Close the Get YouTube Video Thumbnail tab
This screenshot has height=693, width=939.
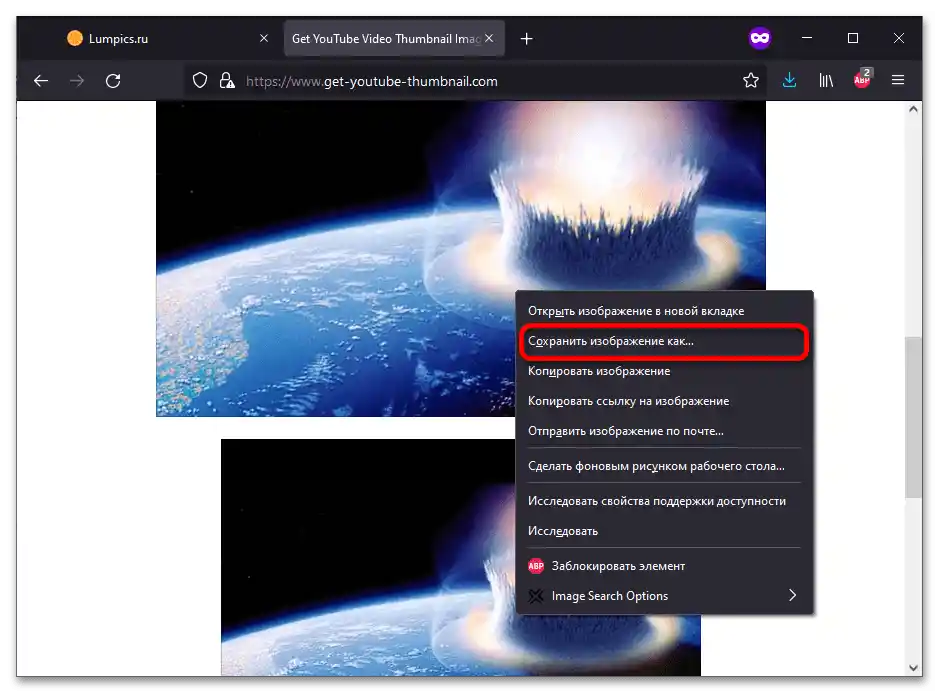pos(489,38)
